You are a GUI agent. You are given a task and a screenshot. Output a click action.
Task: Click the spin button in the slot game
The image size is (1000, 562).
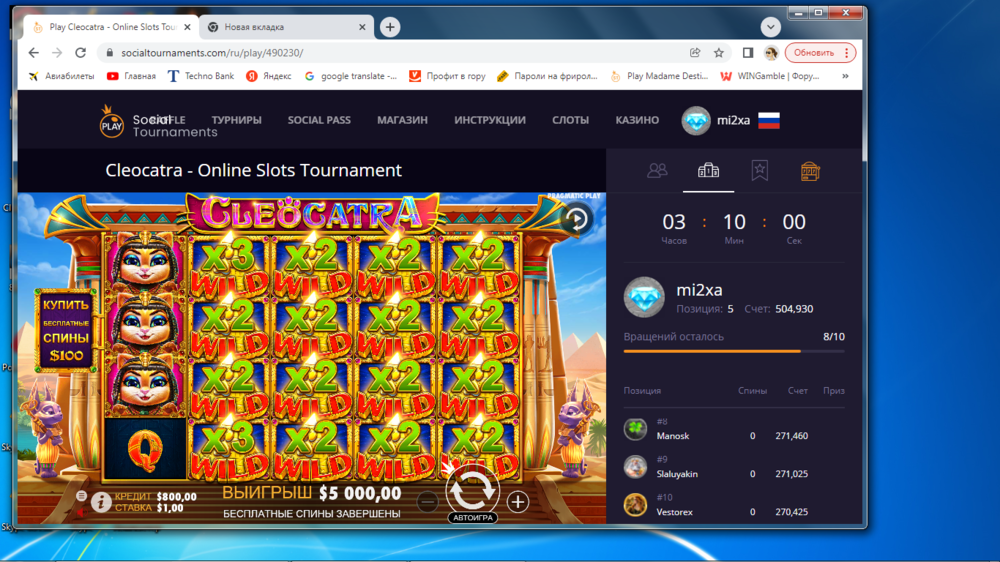click(472, 489)
